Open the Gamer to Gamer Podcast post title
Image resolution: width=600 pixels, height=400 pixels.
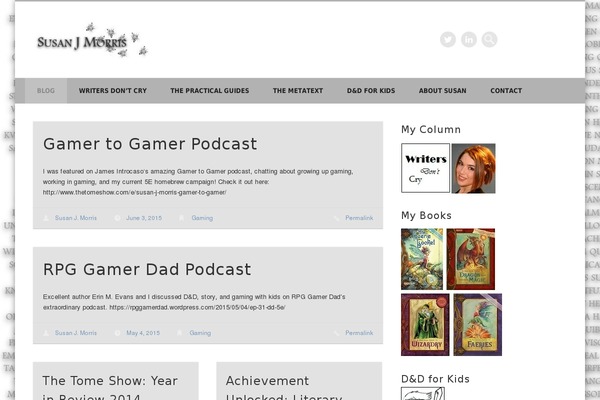[x=150, y=144]
